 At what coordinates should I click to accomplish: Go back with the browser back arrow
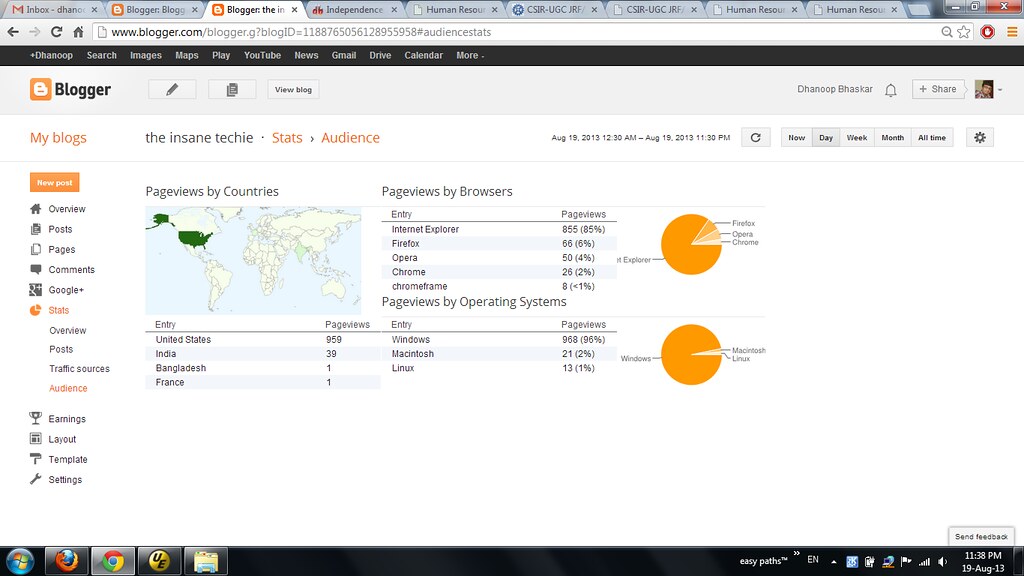(13, 32)
